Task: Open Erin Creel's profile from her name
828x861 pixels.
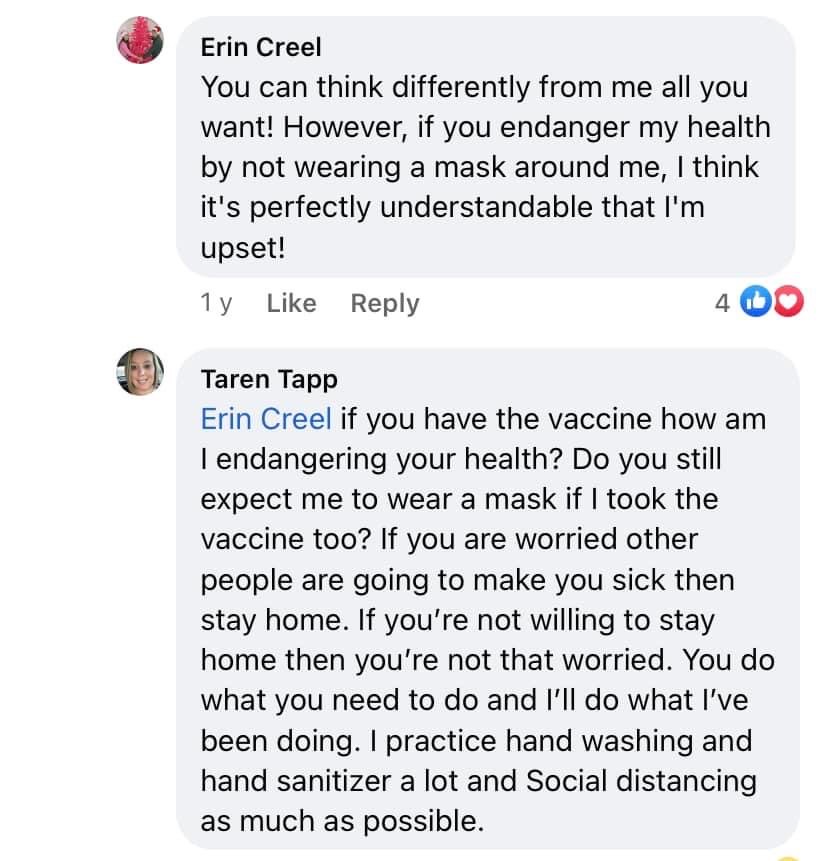Action: (261, 47)
